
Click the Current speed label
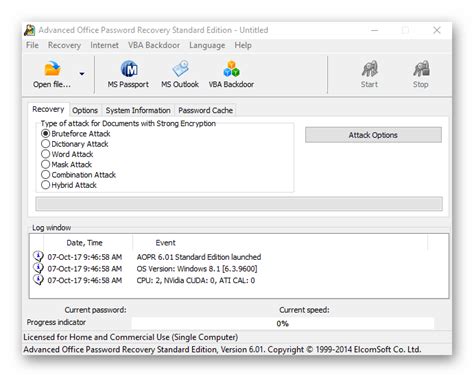304,310
